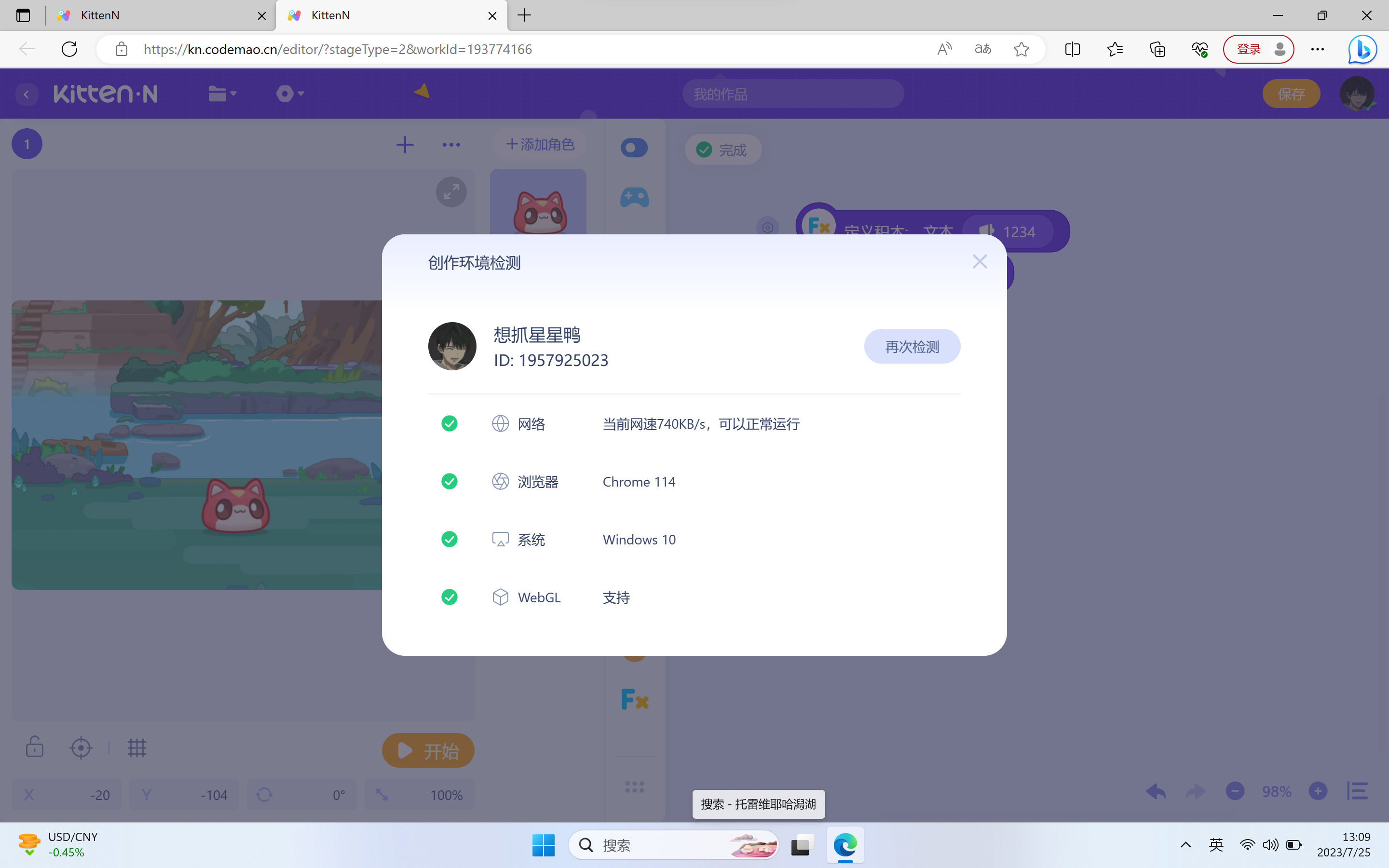Close the 创作环境检测 dialog
The image size is (1389, 868).
tap(980, 262)
